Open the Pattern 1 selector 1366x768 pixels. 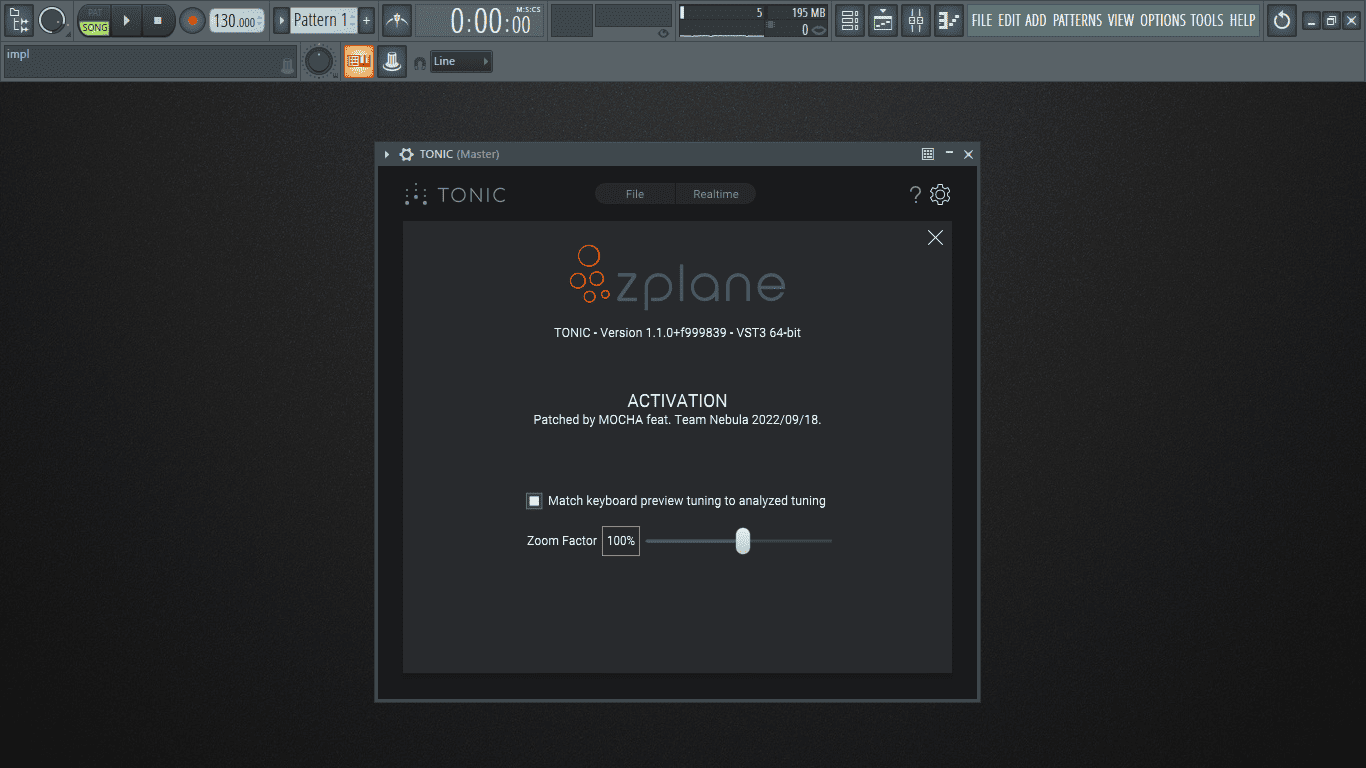pos(323,20)
